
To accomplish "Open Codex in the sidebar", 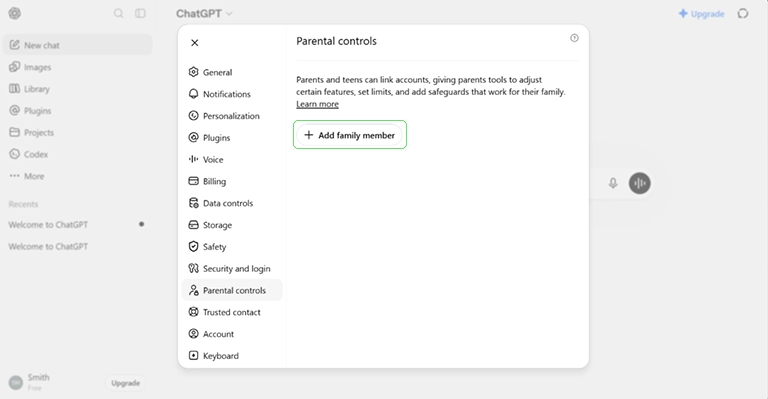I will 77,154.
